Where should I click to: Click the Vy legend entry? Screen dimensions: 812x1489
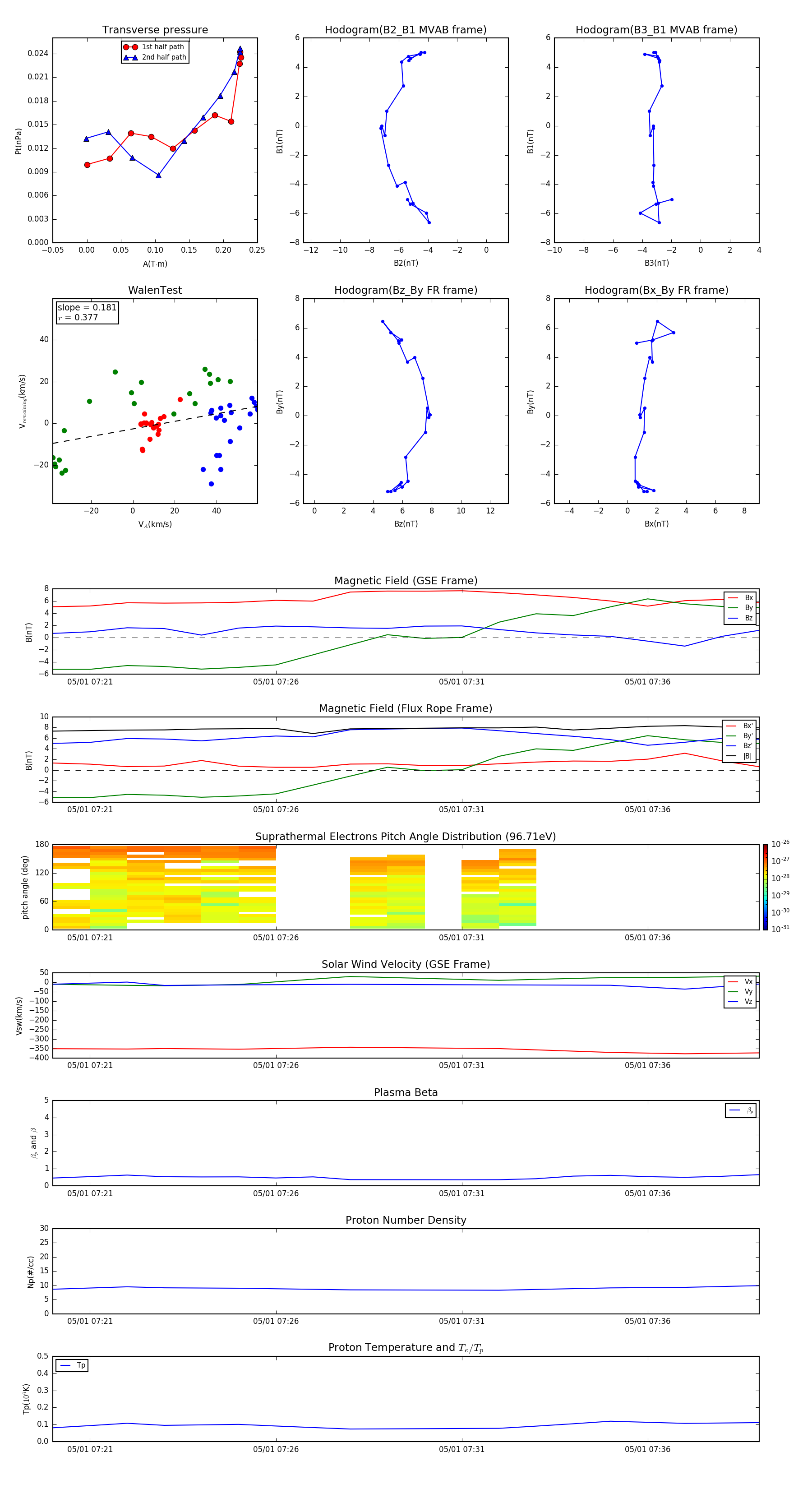point(740,992)
